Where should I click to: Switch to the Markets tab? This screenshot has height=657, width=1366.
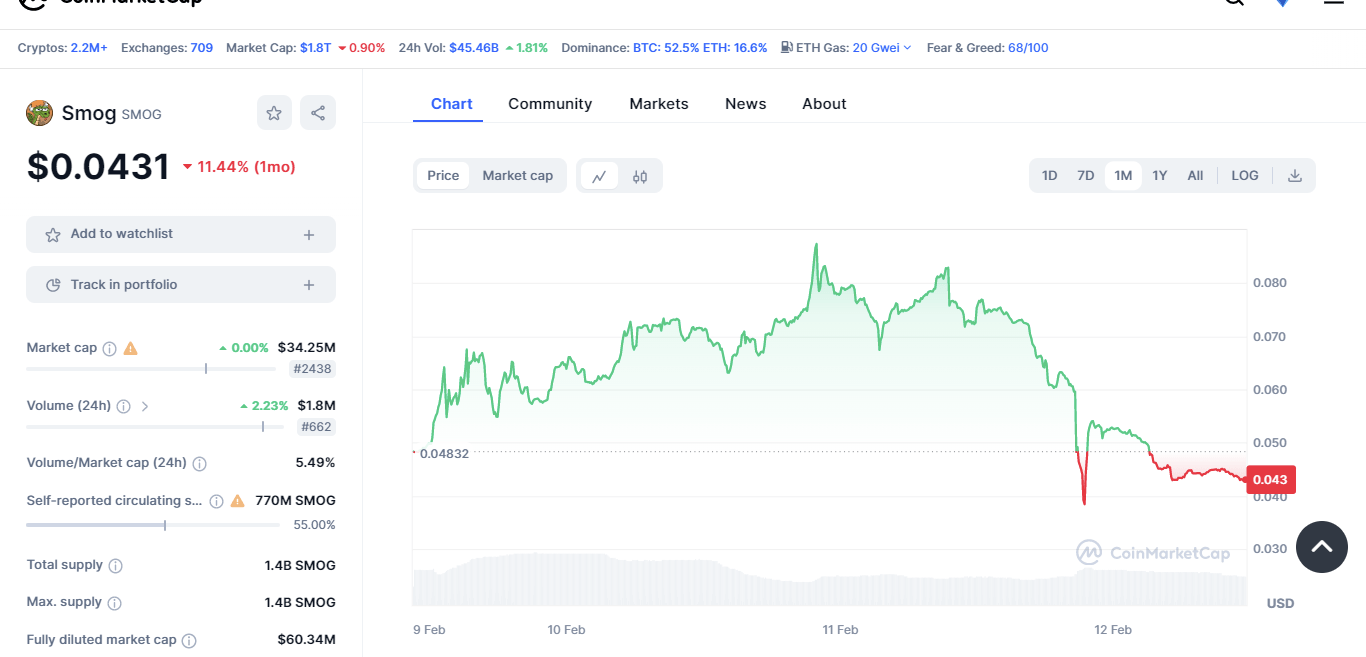(x=659, y=104)
